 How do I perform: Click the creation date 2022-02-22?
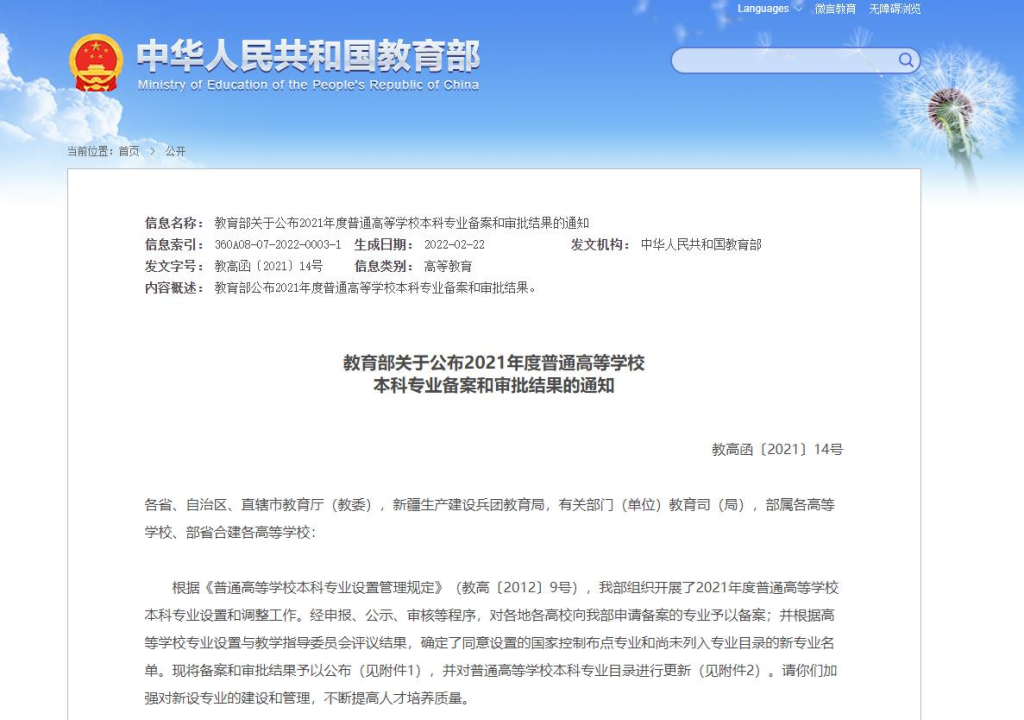(455, 244)
